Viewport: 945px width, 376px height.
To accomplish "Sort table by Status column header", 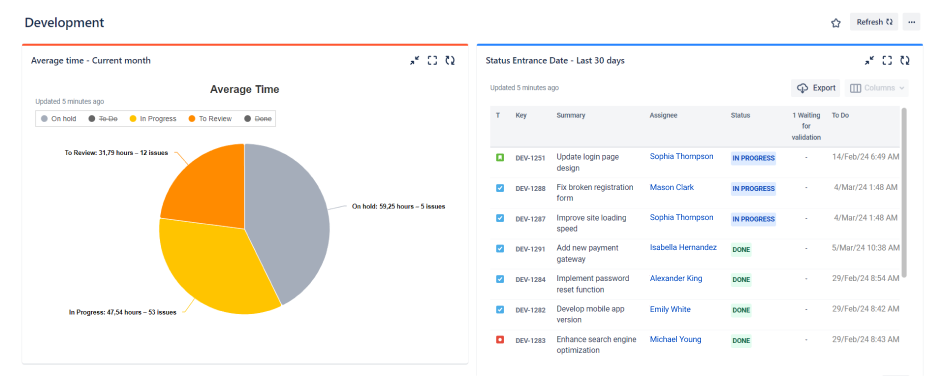I will click(740, 115).
